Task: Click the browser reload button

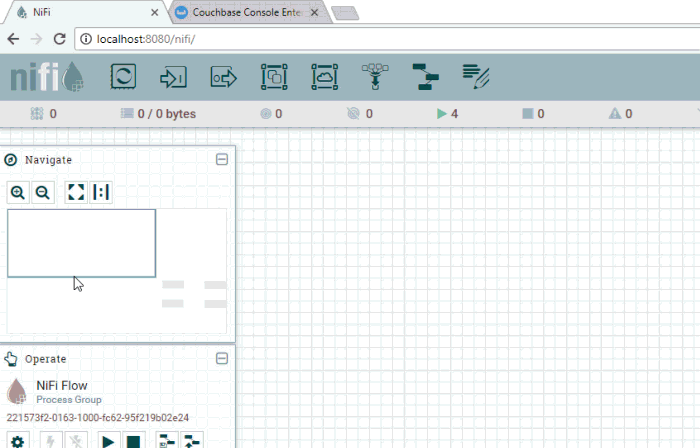Action: 60,39
